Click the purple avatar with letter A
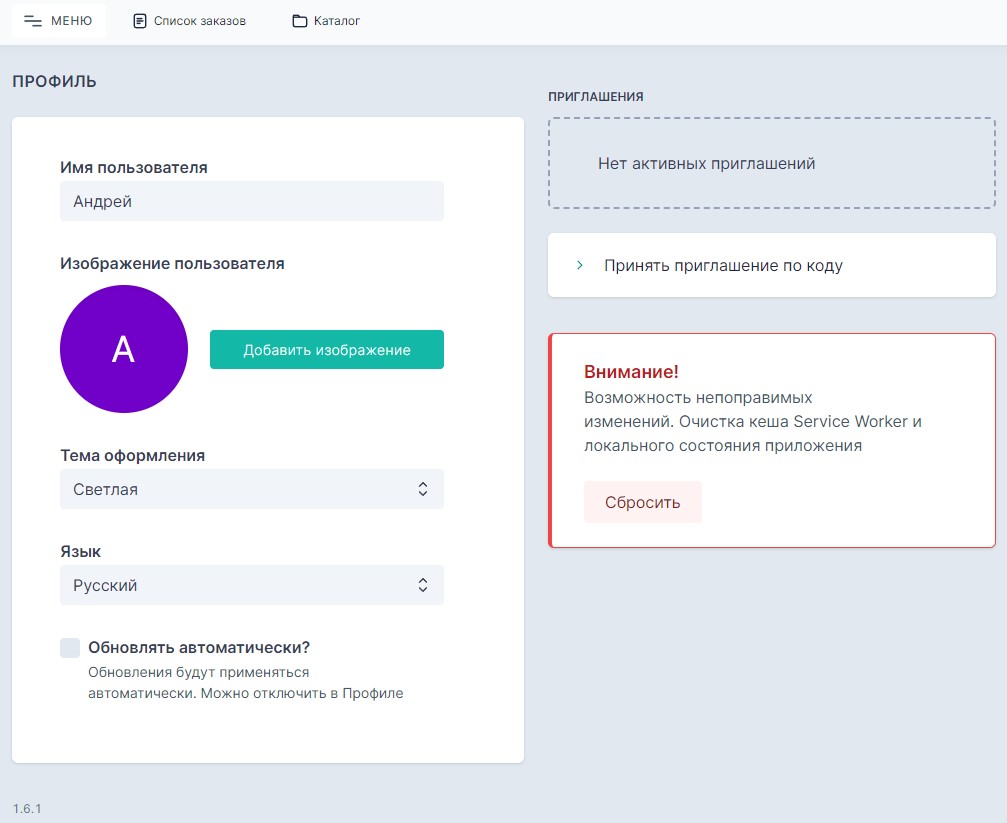Viewport: 1007px width, 823px height. [x=124, y=349]
